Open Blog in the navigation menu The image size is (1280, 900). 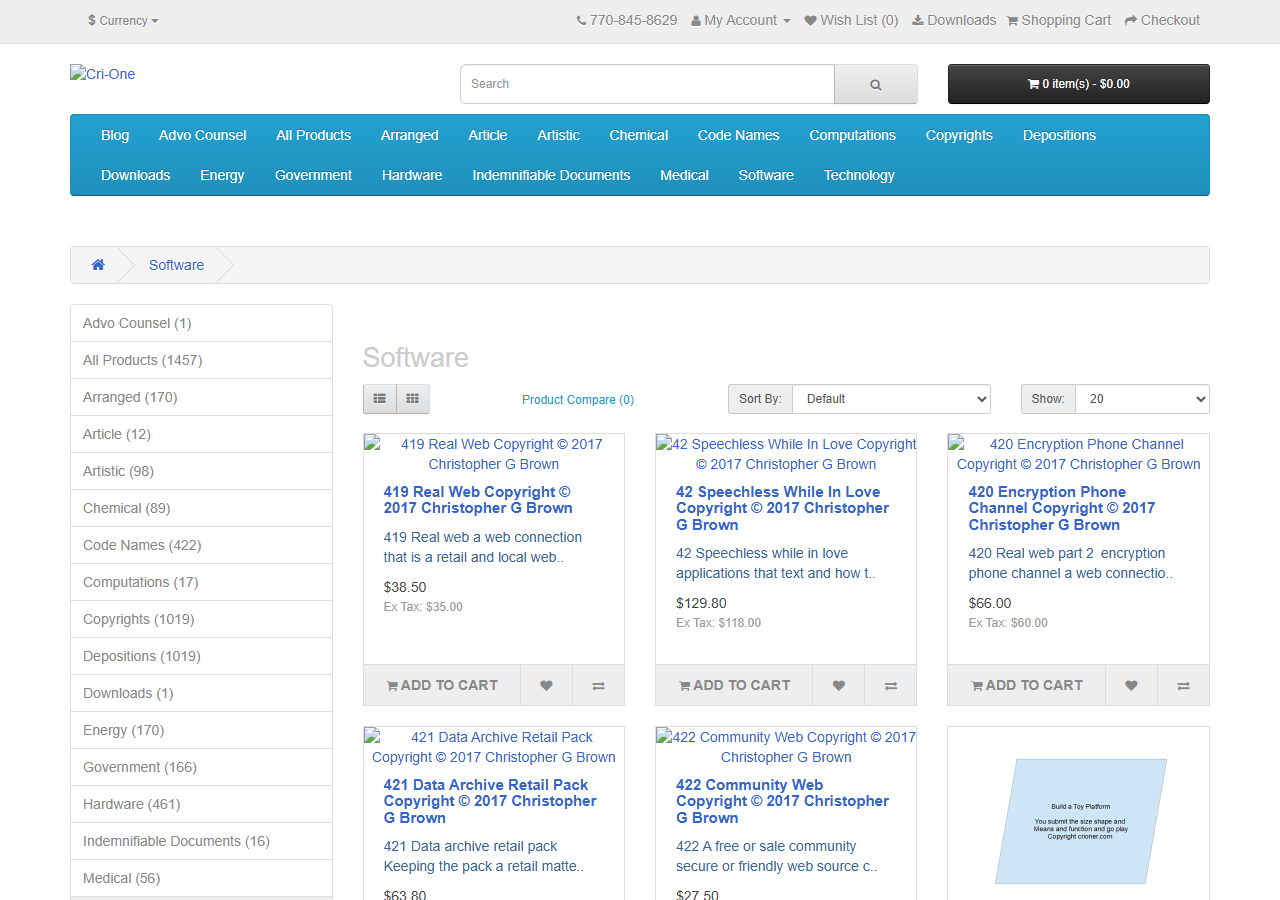point(115,135)
